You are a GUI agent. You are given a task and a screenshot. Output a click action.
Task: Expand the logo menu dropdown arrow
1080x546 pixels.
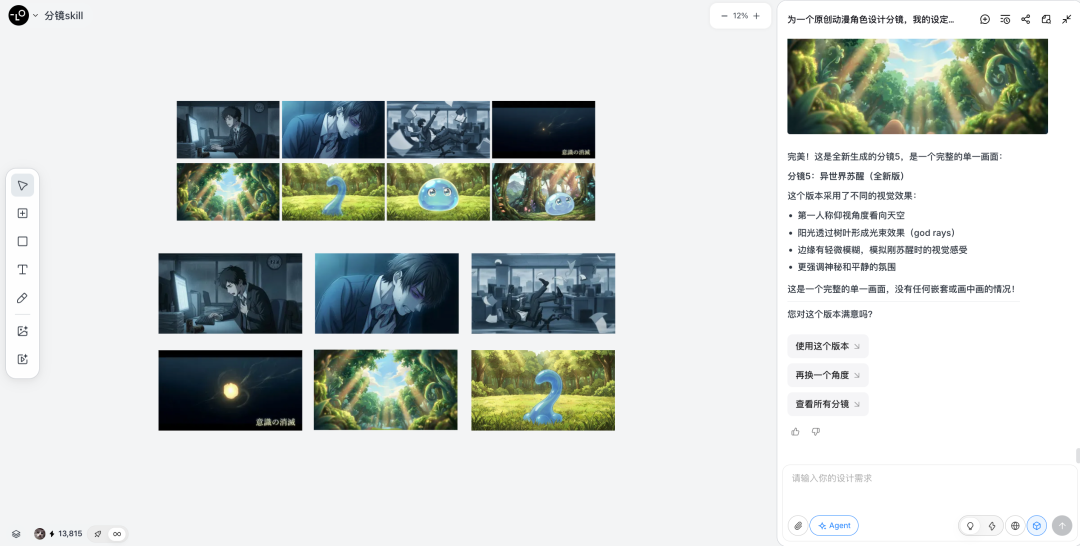point(35,16)
